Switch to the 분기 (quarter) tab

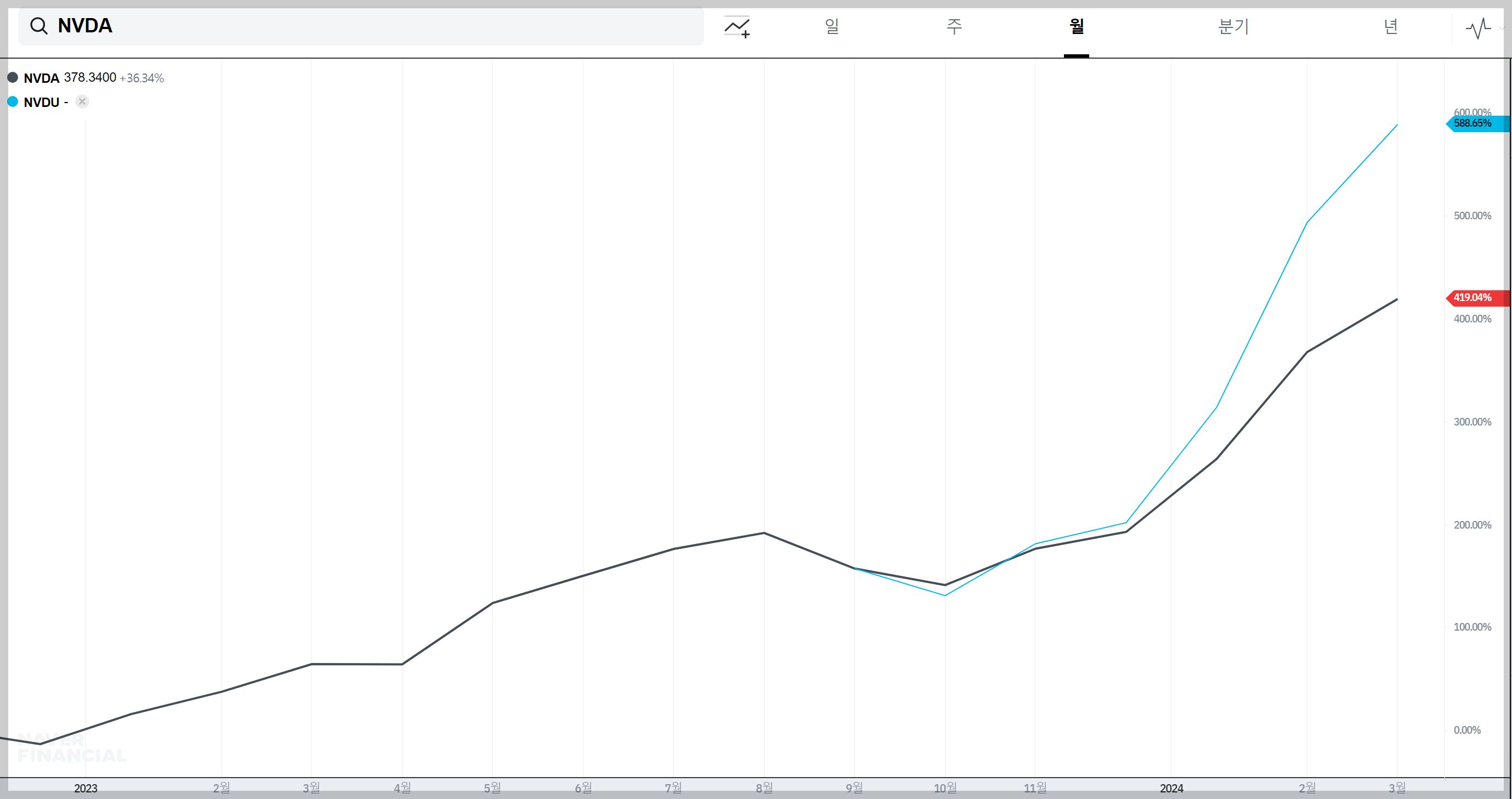[x=1233, y=26]
